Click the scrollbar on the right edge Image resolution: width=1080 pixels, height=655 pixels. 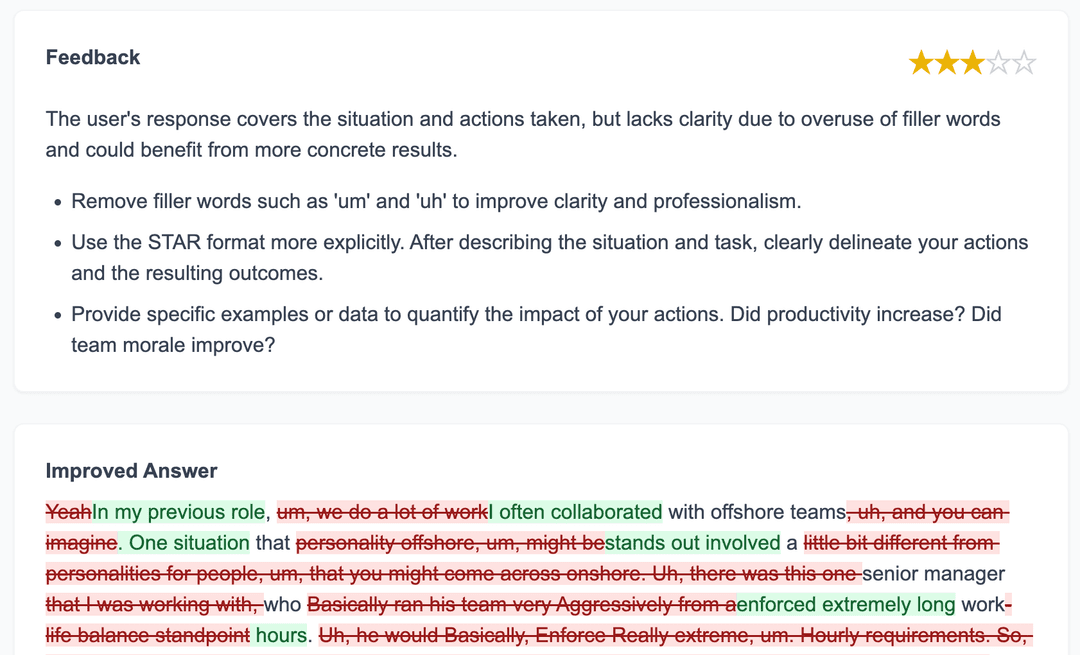click(1075, 327)
